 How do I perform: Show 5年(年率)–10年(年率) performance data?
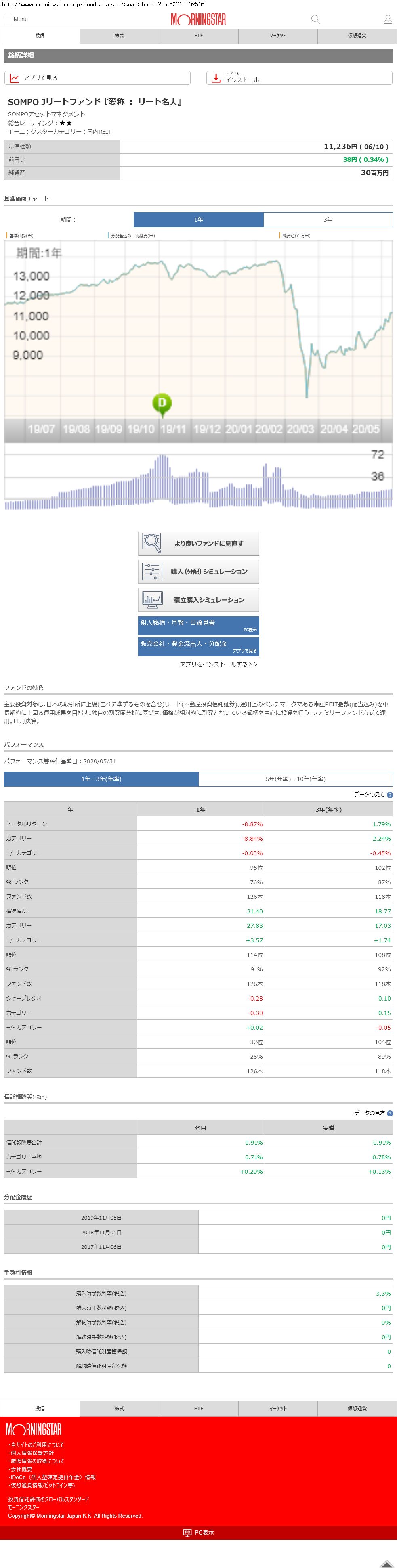295,779
